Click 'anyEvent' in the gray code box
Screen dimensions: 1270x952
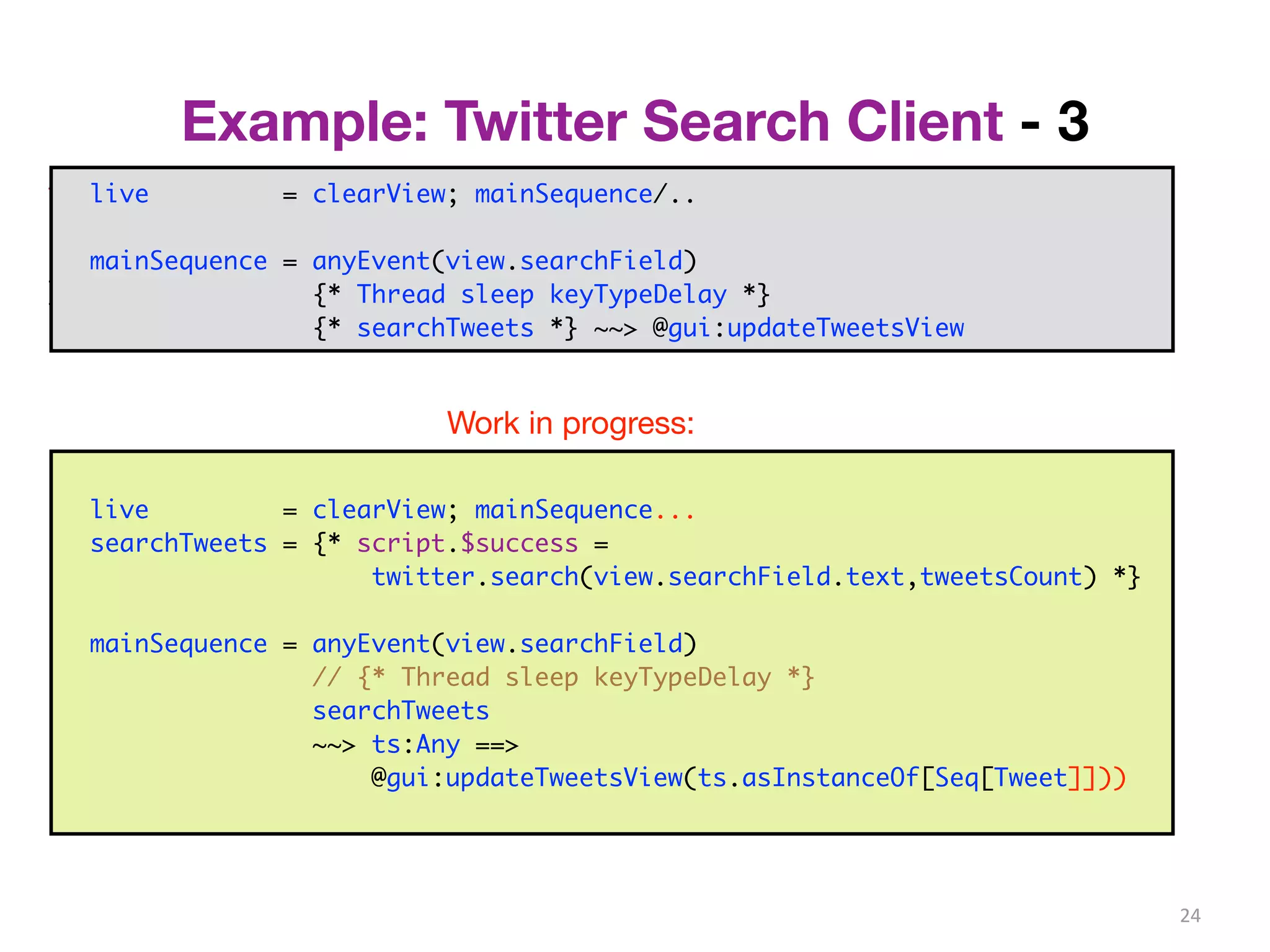pyautogui.click(x=371, y=261)
